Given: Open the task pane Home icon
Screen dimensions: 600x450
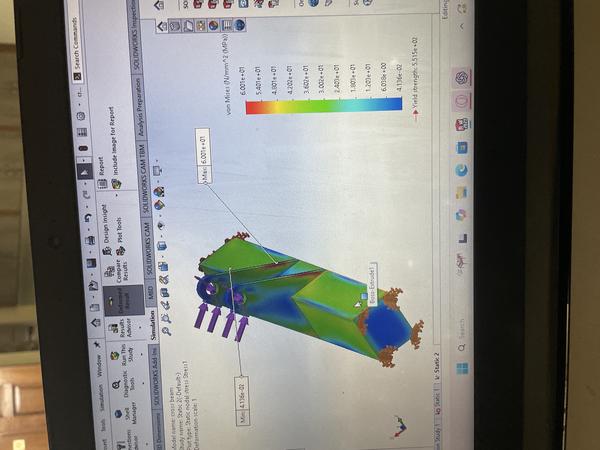Looking at the screenshot, I should (162, 27).
